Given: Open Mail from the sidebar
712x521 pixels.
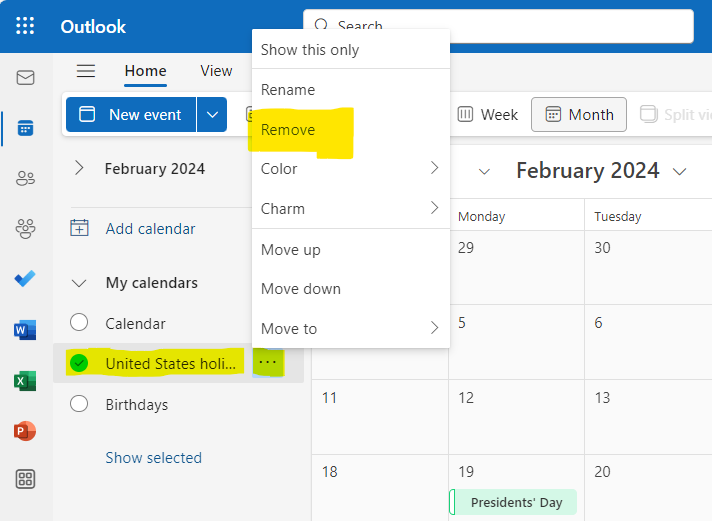Looking at the screenshot, I should click(25, 78).
